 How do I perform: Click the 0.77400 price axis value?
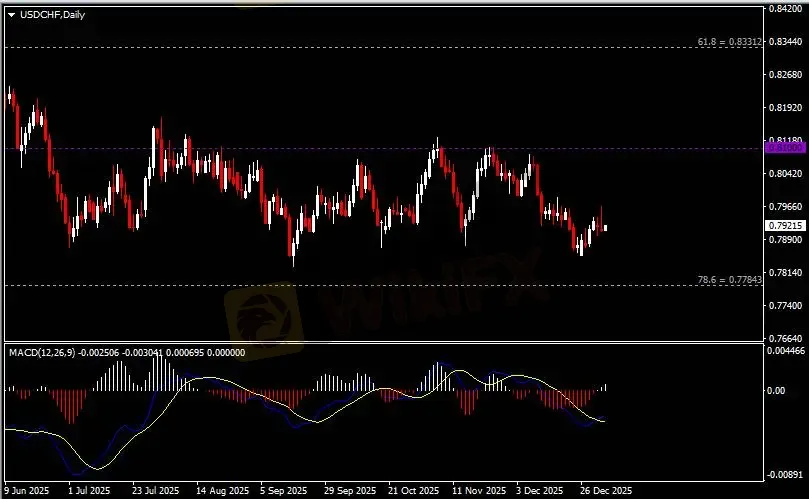pos(785,306)
